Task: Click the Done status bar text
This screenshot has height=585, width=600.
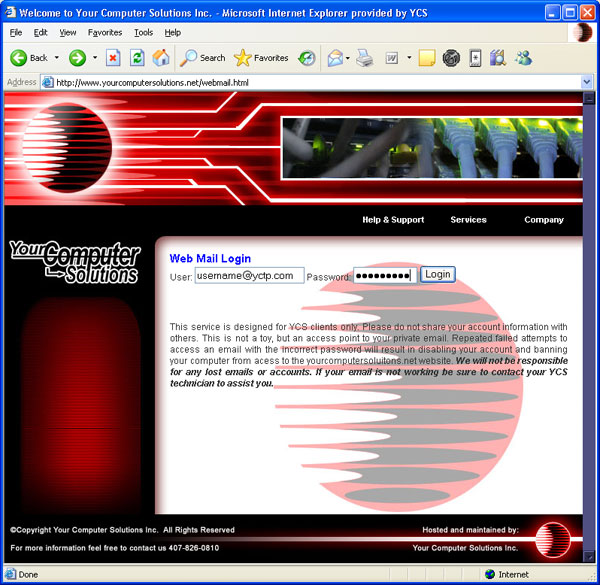Action: pyautogui.click(x=28, y=574)
